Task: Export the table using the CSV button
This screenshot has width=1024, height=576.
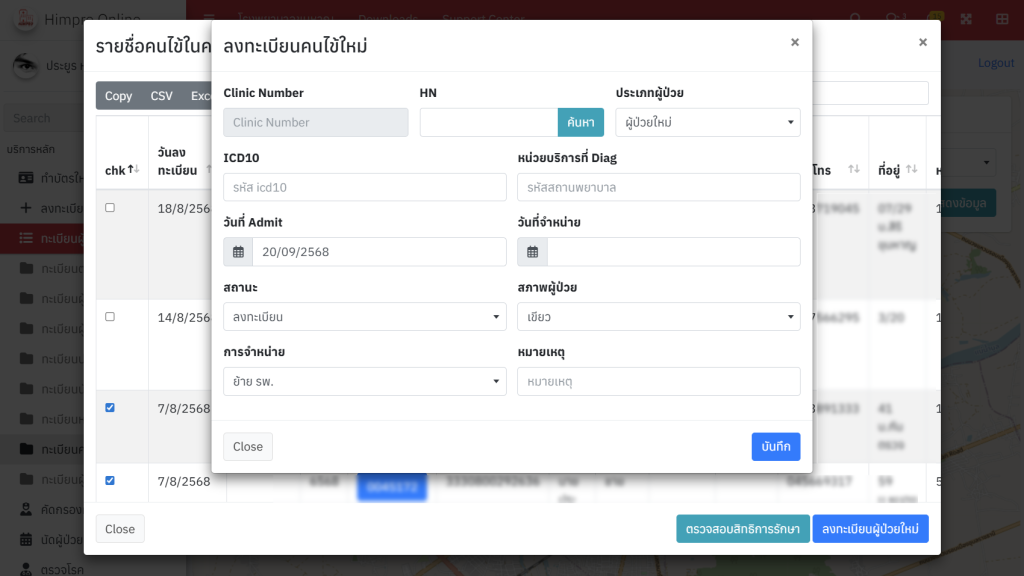Action: click(161, 96)
